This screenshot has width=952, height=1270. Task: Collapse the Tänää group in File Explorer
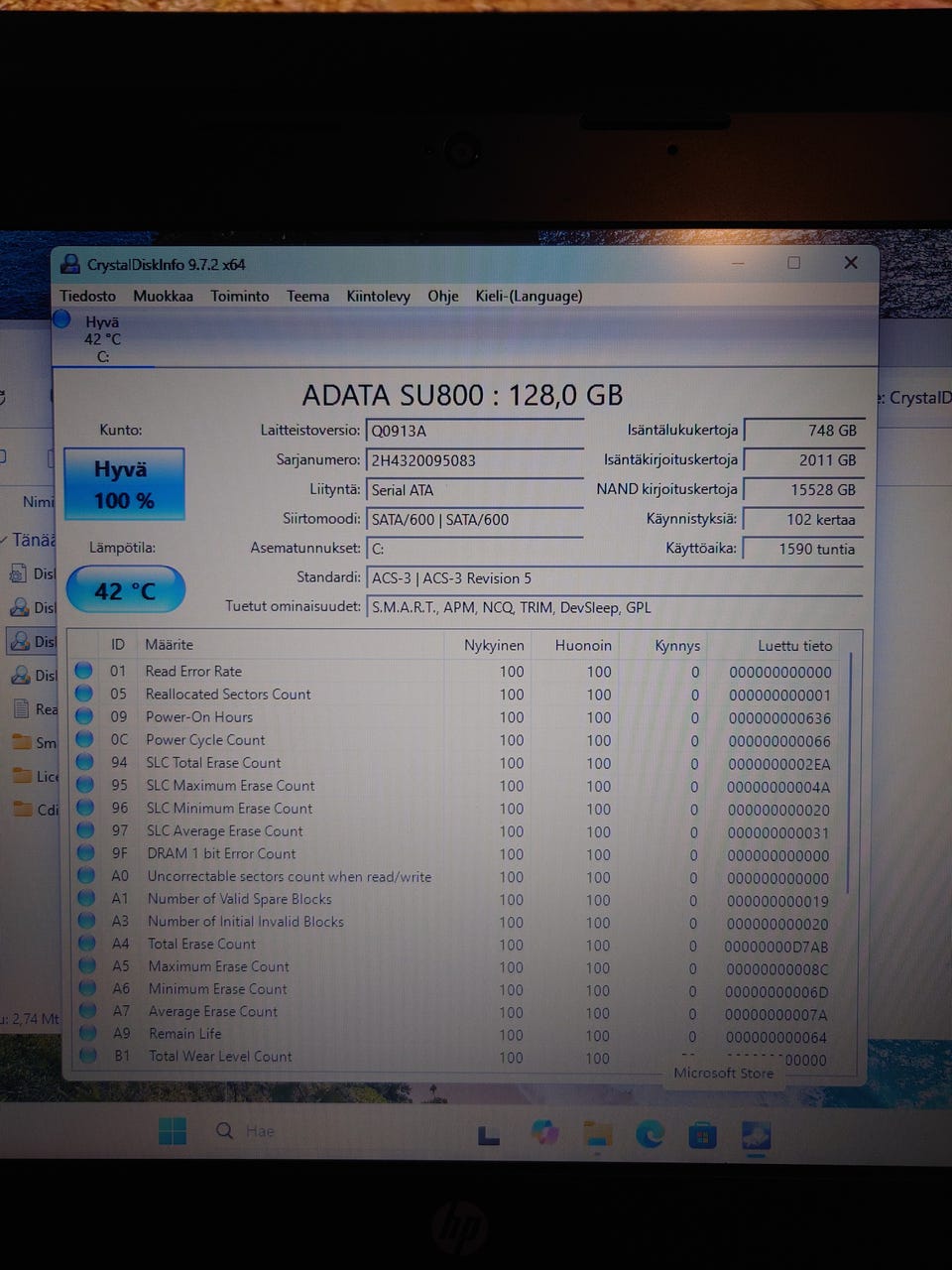[4, 540]
